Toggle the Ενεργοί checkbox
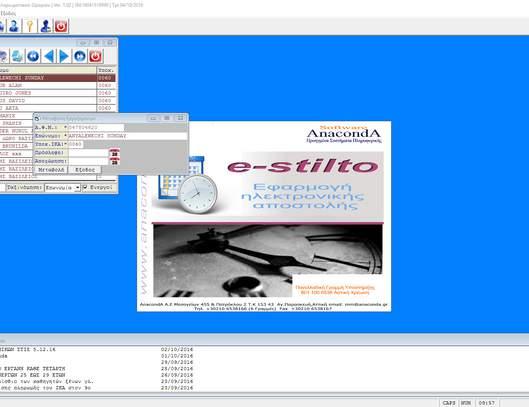529x407 pixels. tap(85, 187)
